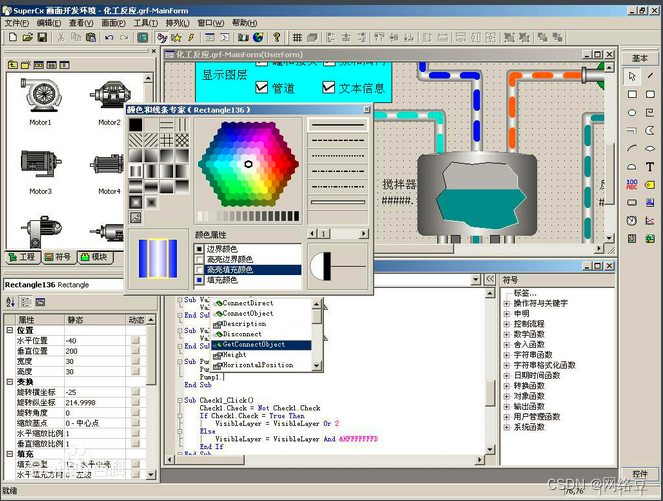The width and height of the screenshot is (663, 501).
Task: Switch to the 符号 tab
Action: 59,257
